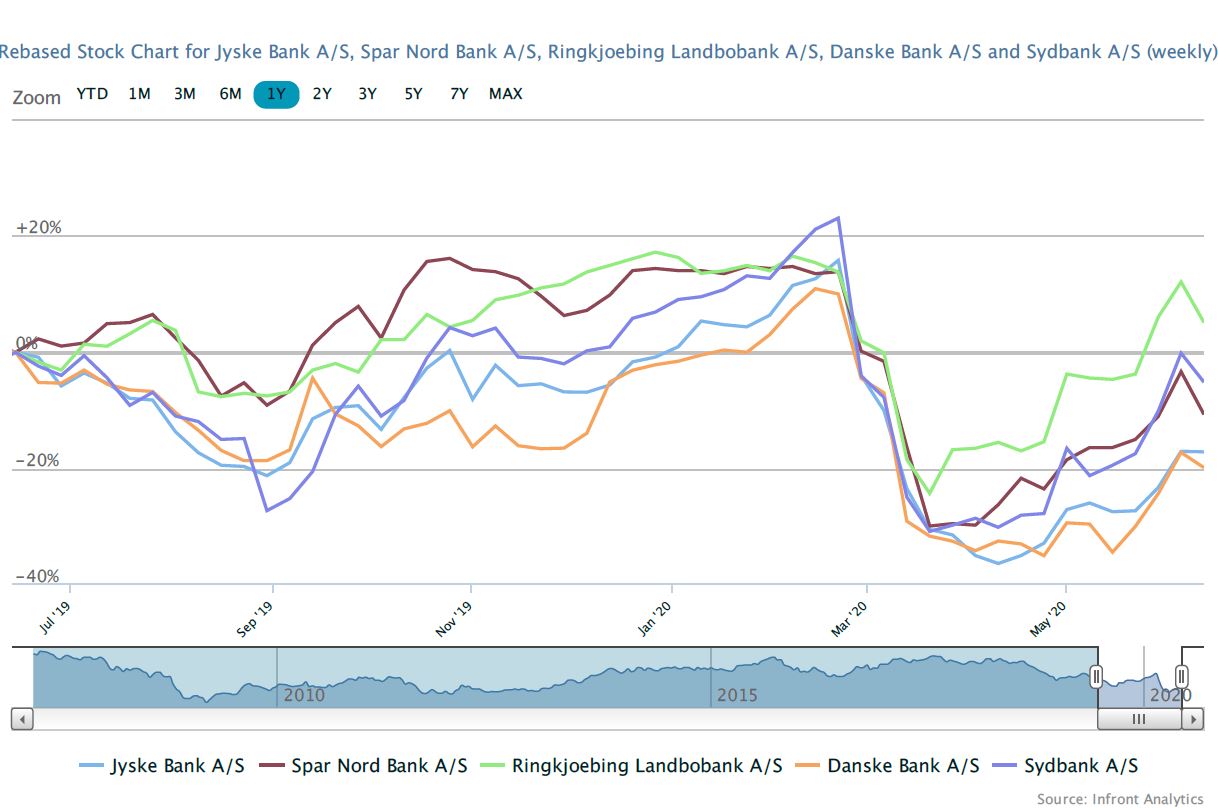Click the navigator scrollbar thumb grip
Image resolution: width=1218 pixels, height=808 pixels.
click(1139, 719)
